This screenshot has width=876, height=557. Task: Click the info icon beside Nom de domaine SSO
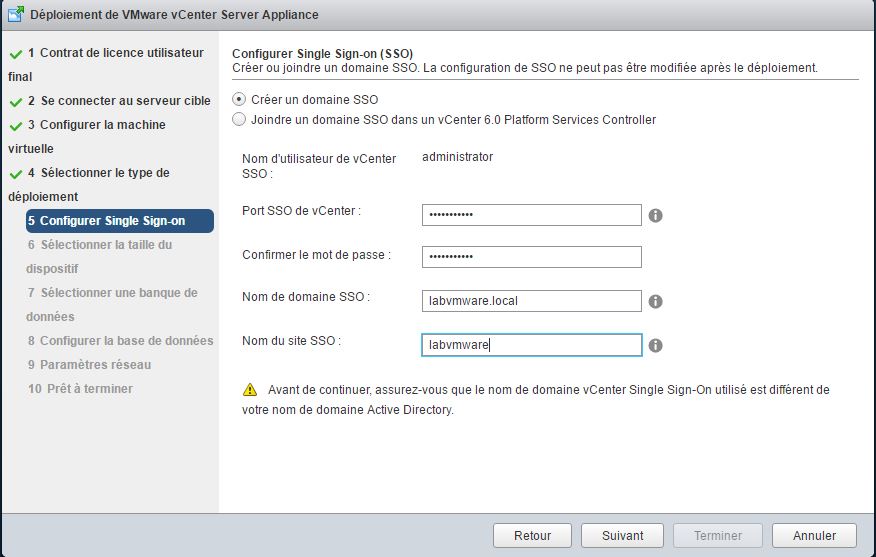[x=655, y=301]
